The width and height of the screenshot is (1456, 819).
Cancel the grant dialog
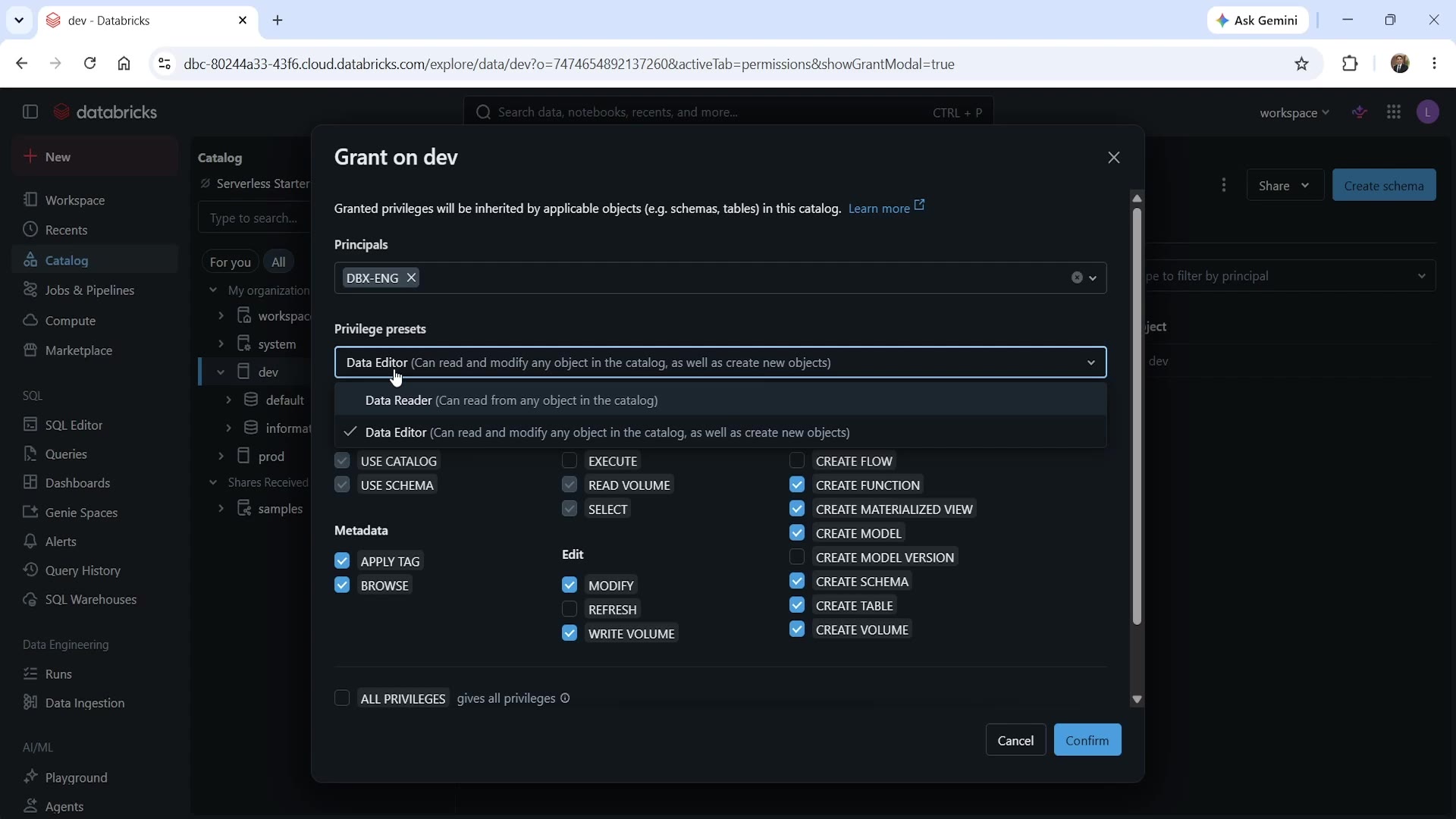(1015, 740)
